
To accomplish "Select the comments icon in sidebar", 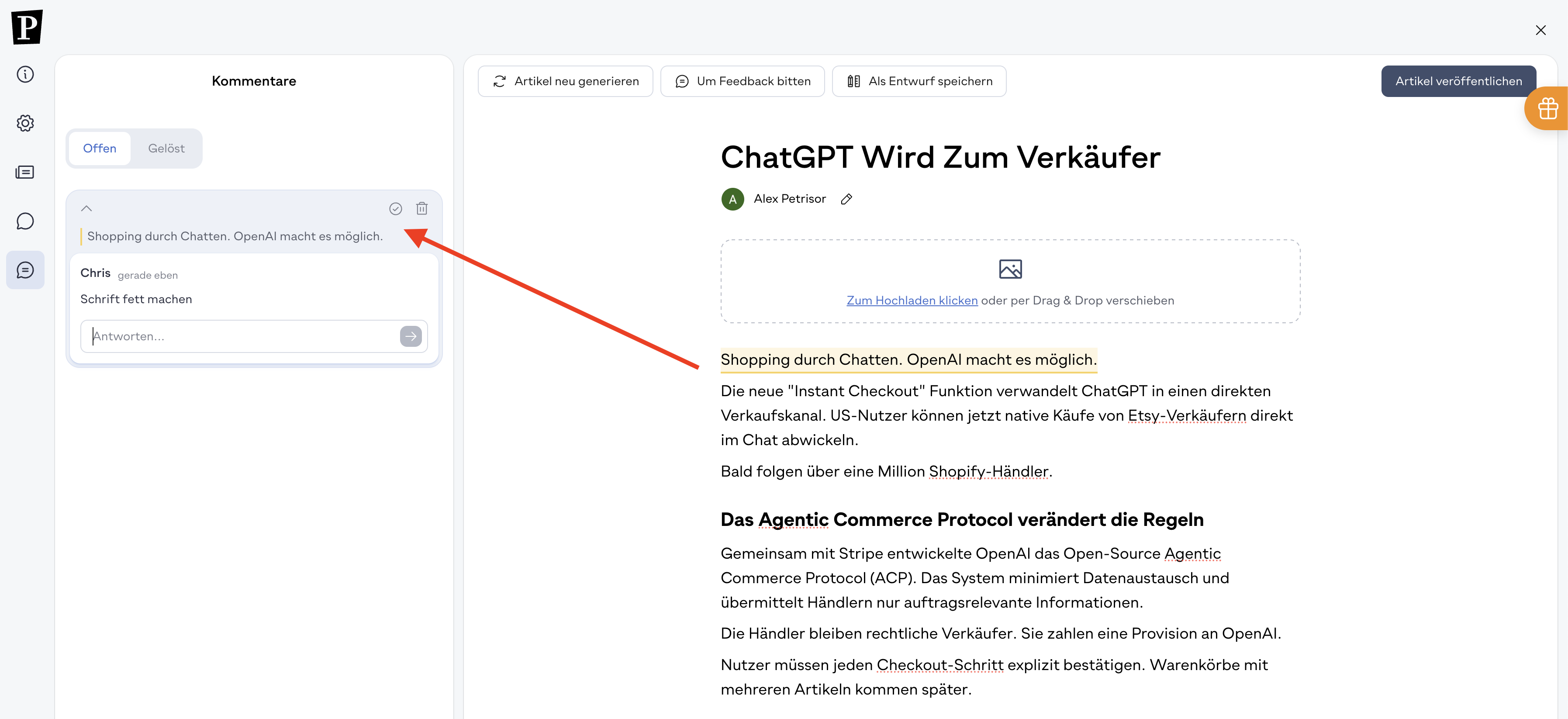I will 25,270.
